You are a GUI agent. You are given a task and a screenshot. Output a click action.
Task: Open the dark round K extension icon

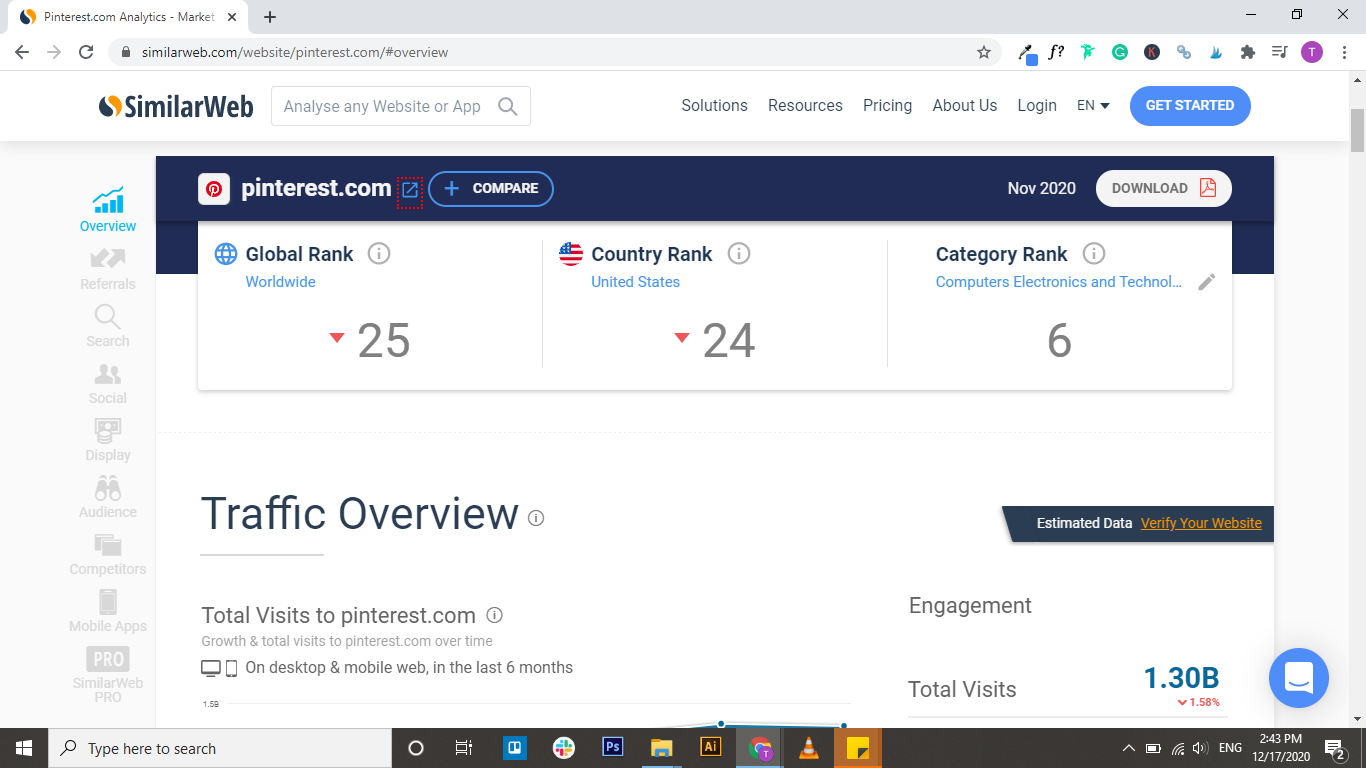click(1152, 52)
